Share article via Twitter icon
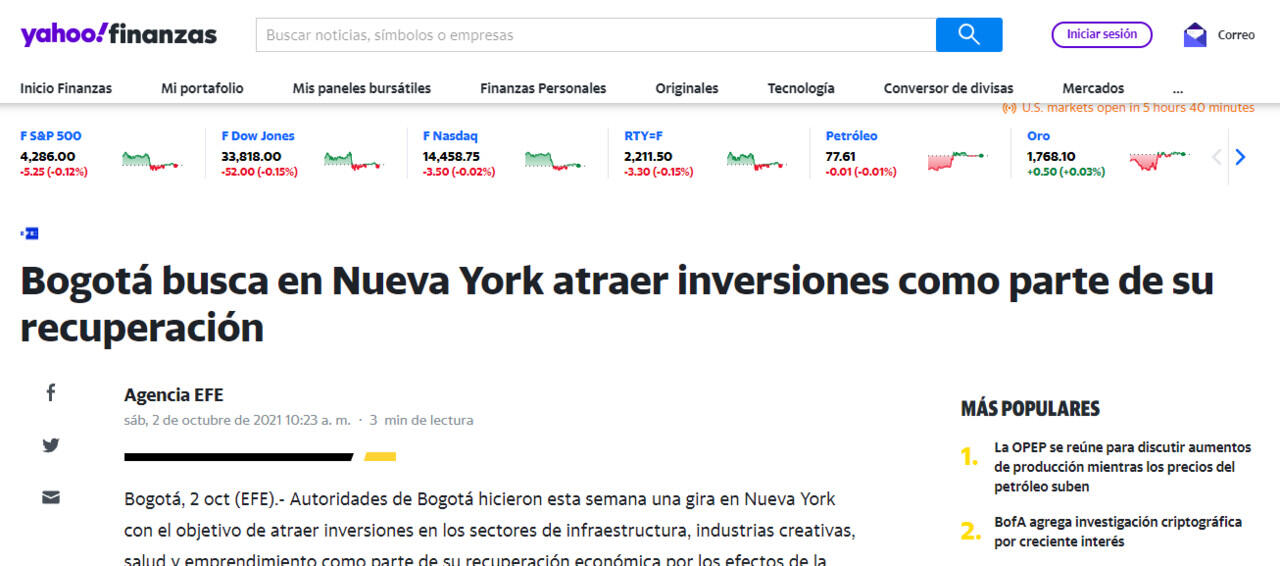 point(51,445)
